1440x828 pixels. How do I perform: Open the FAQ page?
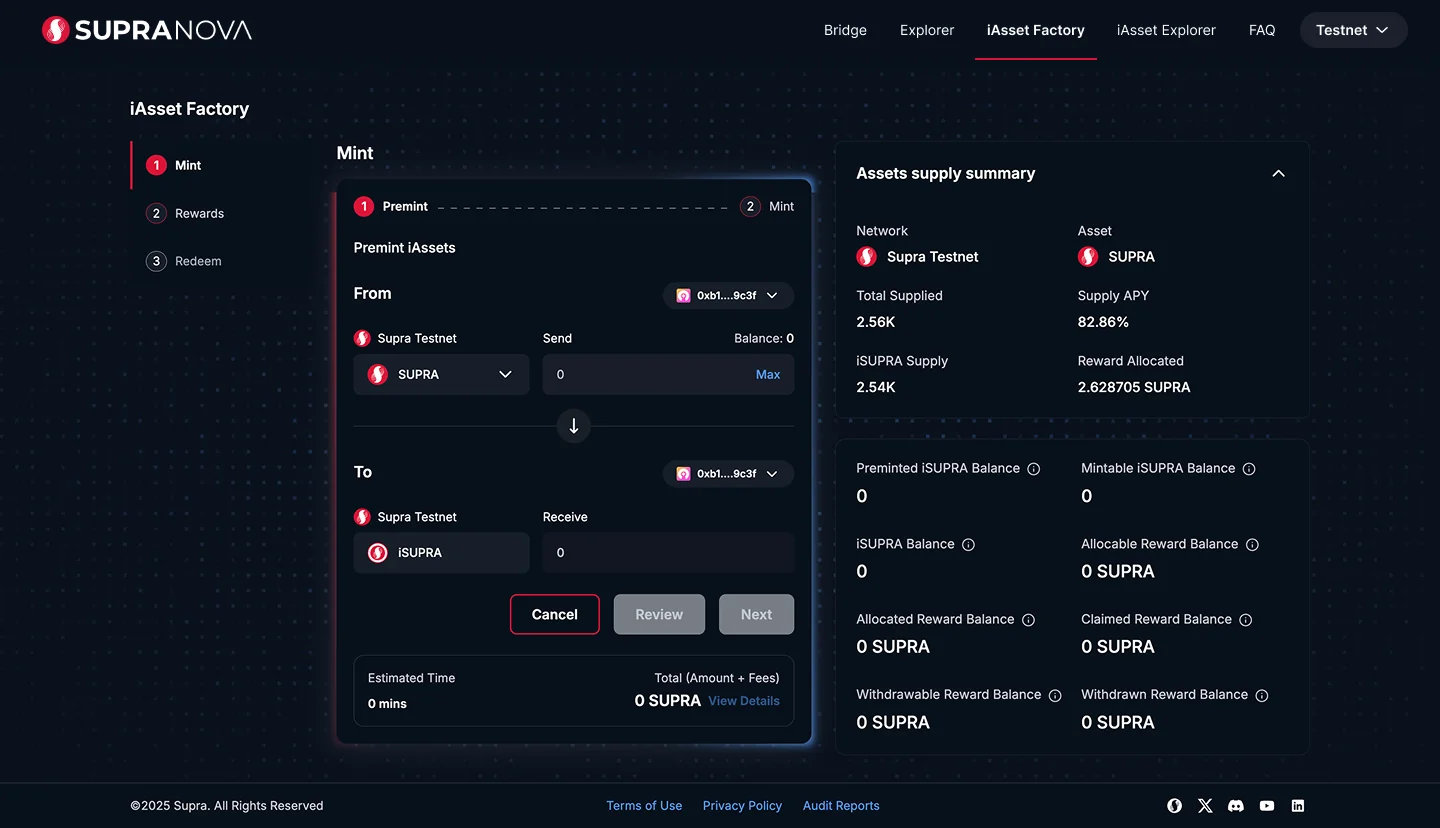click(x=1262, y=30)
